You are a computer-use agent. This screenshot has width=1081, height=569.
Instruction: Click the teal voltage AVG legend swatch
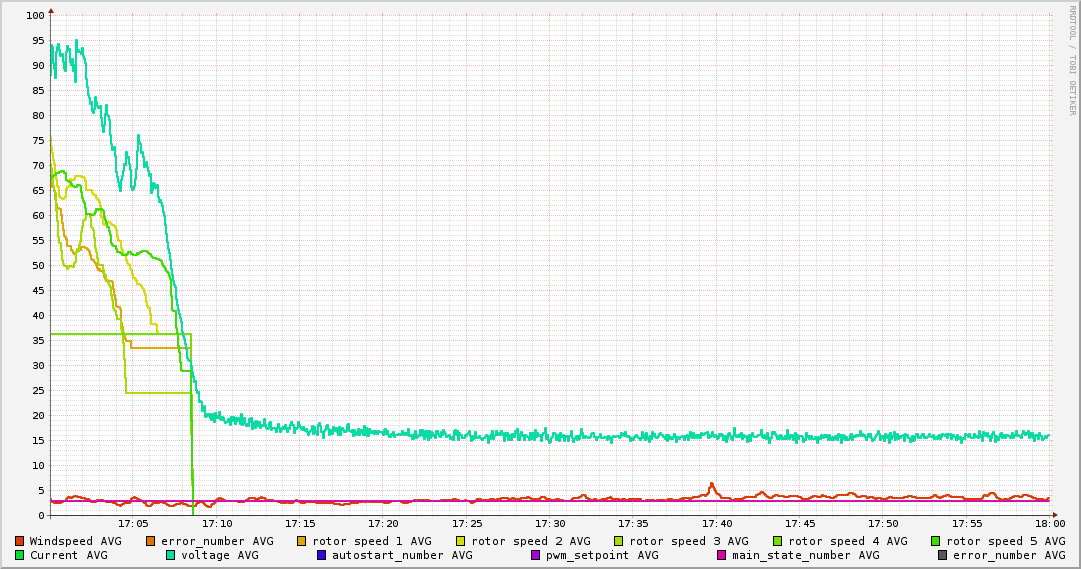click(x=170, y=555)
